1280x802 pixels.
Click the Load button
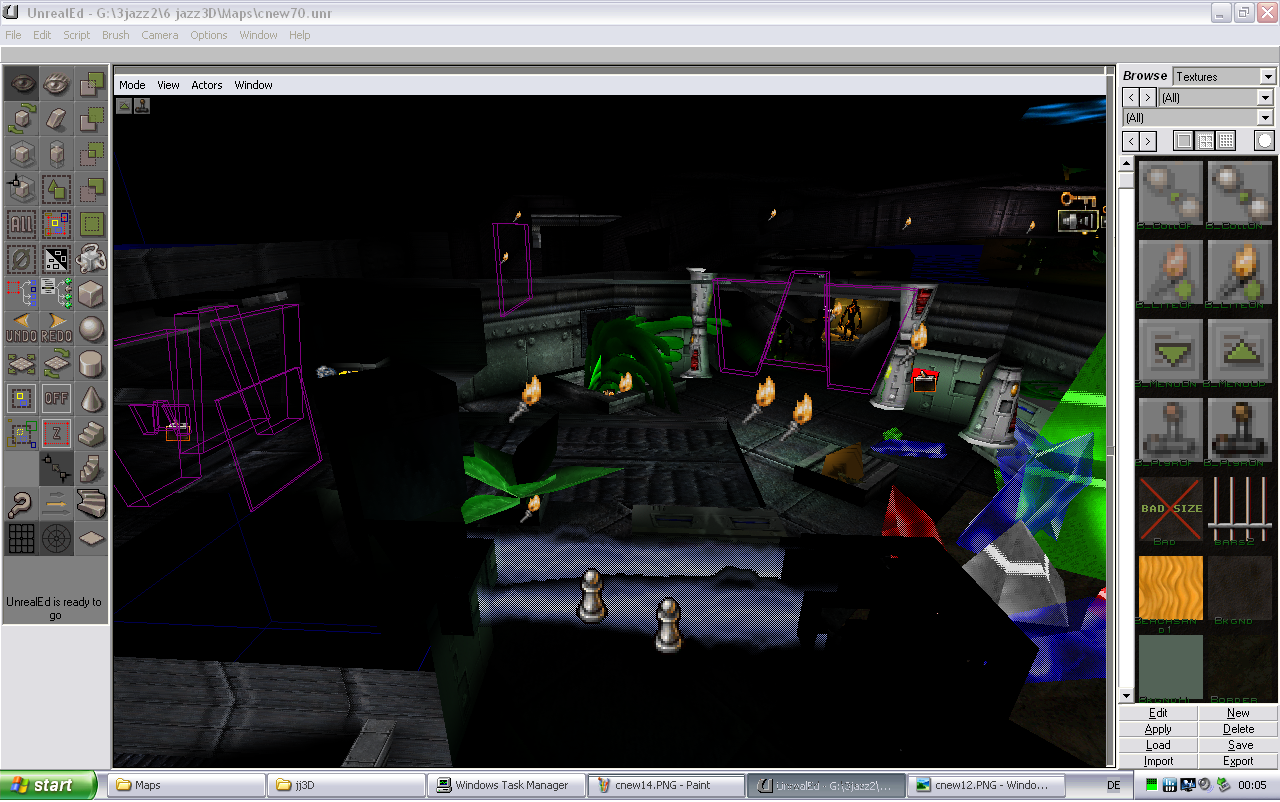pos(1158,745)
